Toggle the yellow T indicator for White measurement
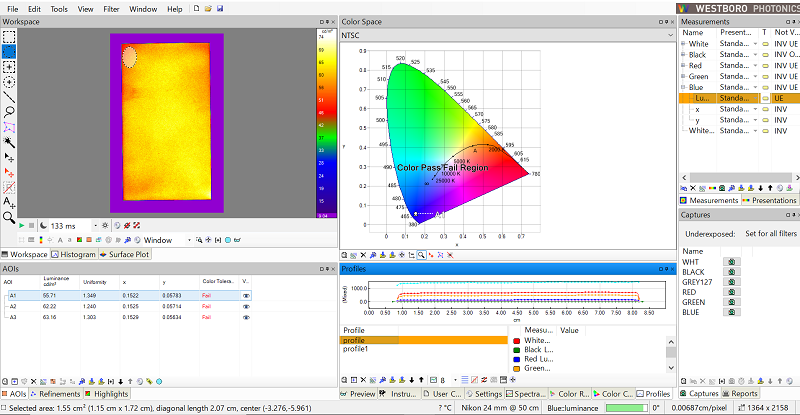800x415 pixels. [765, 44]
